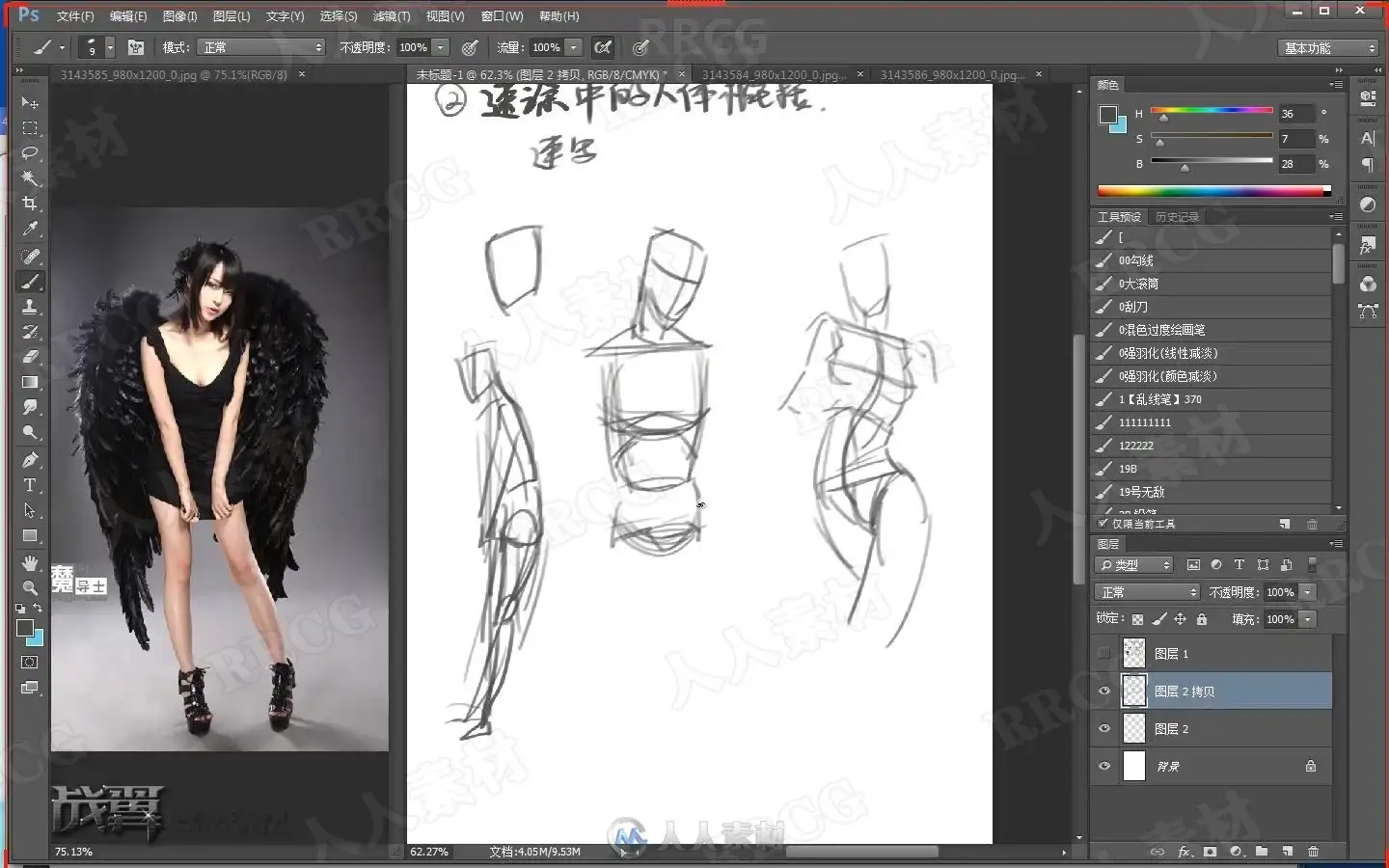
Task: Select tool preset 19号无敌
Action: (x=1213, y=492)
